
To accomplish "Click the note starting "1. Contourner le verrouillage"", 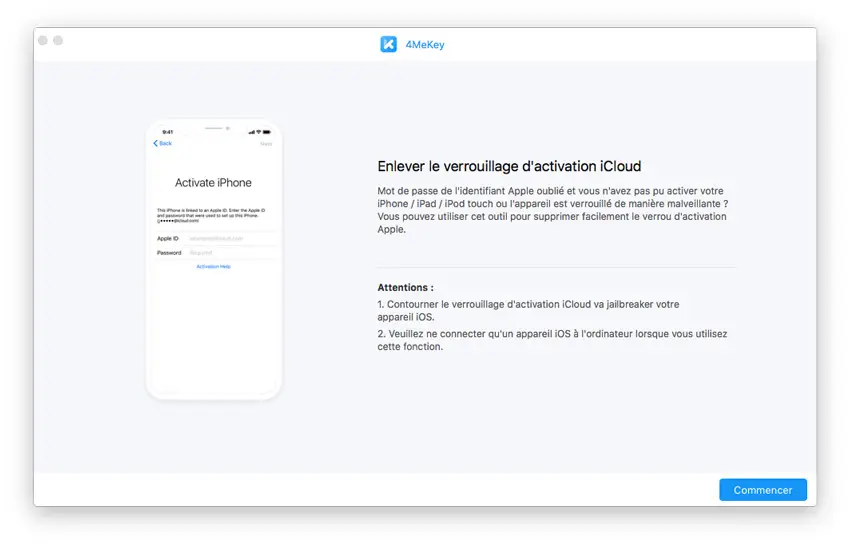I will [x=528, y=311].
